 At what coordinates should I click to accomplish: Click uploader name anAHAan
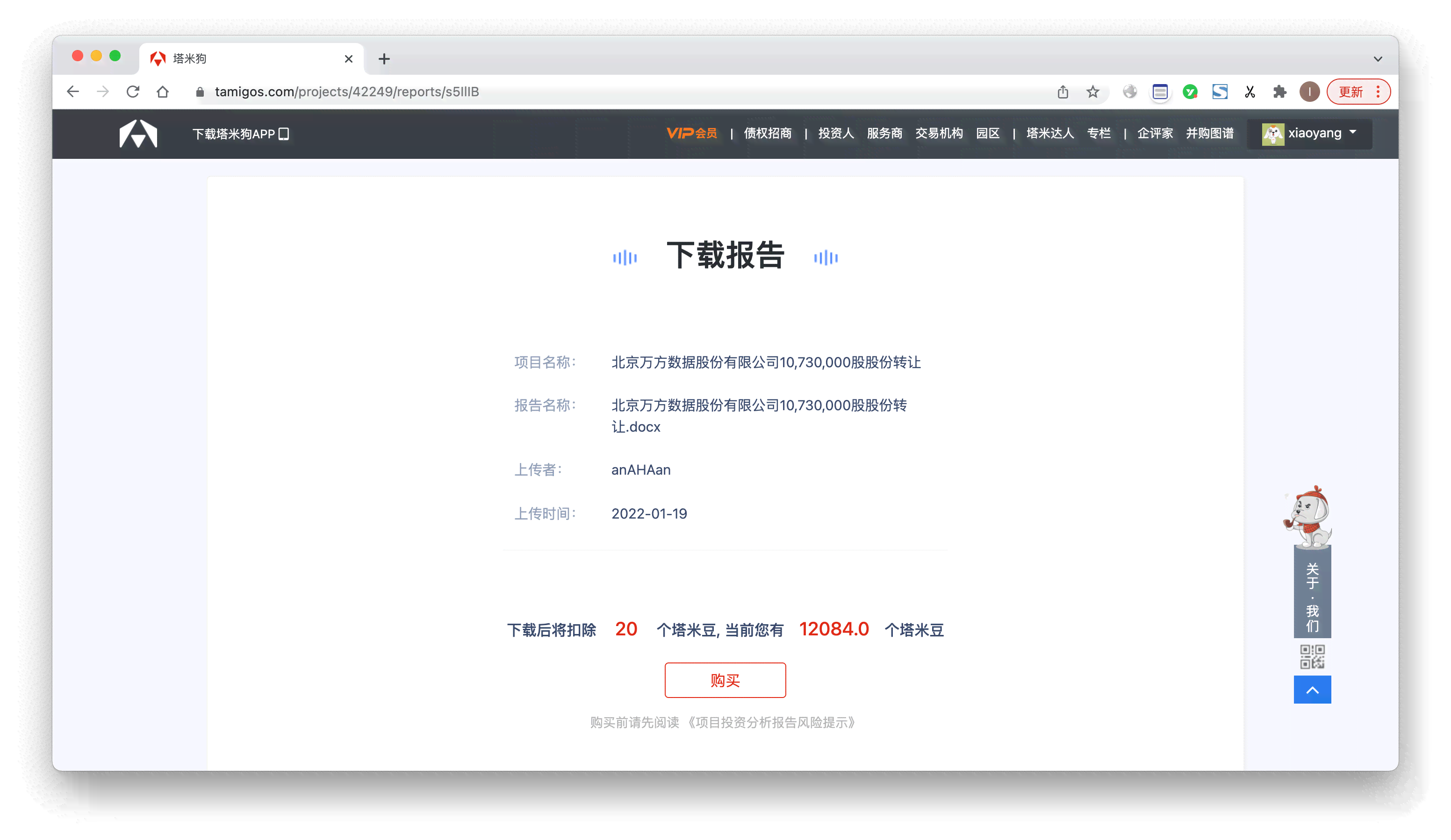click(x=641, y=470)
